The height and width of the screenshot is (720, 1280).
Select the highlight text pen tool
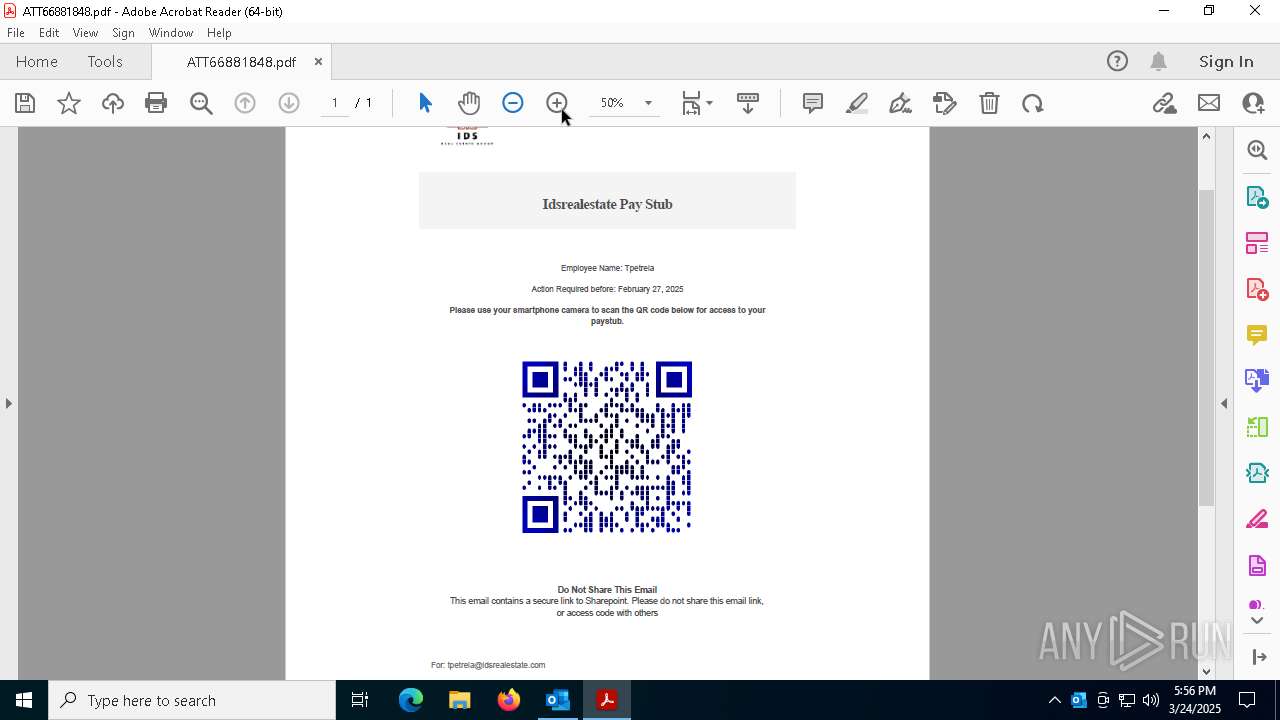coord(857,103)
